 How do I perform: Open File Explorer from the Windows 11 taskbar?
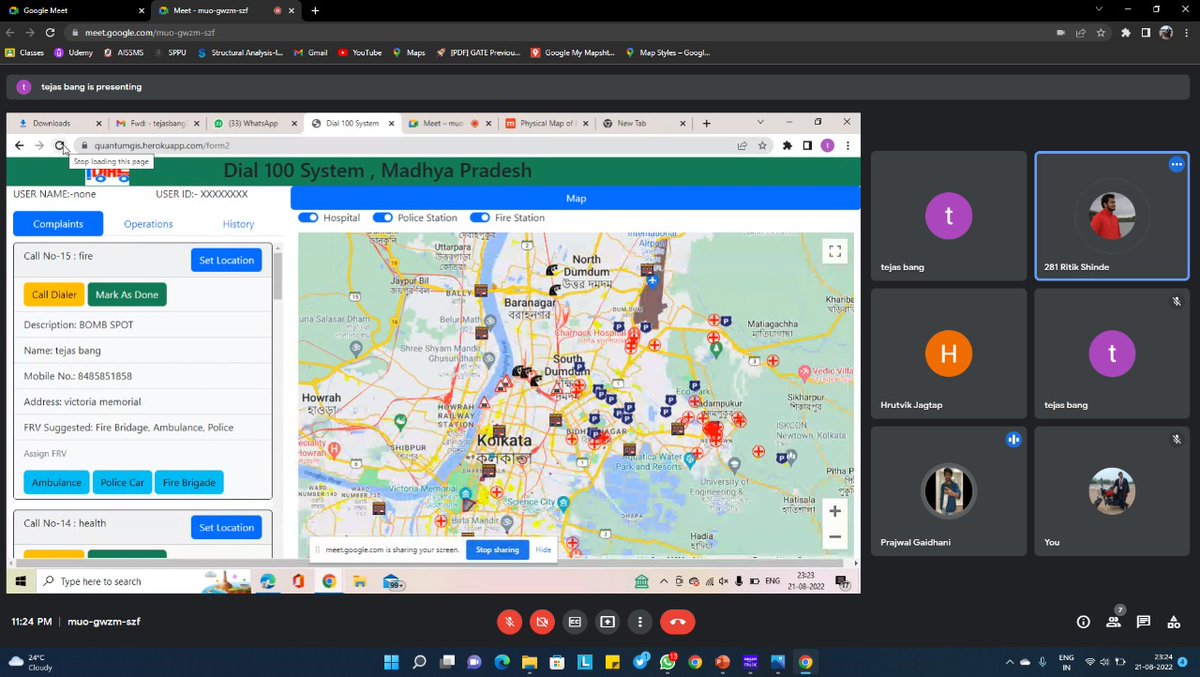529,661
